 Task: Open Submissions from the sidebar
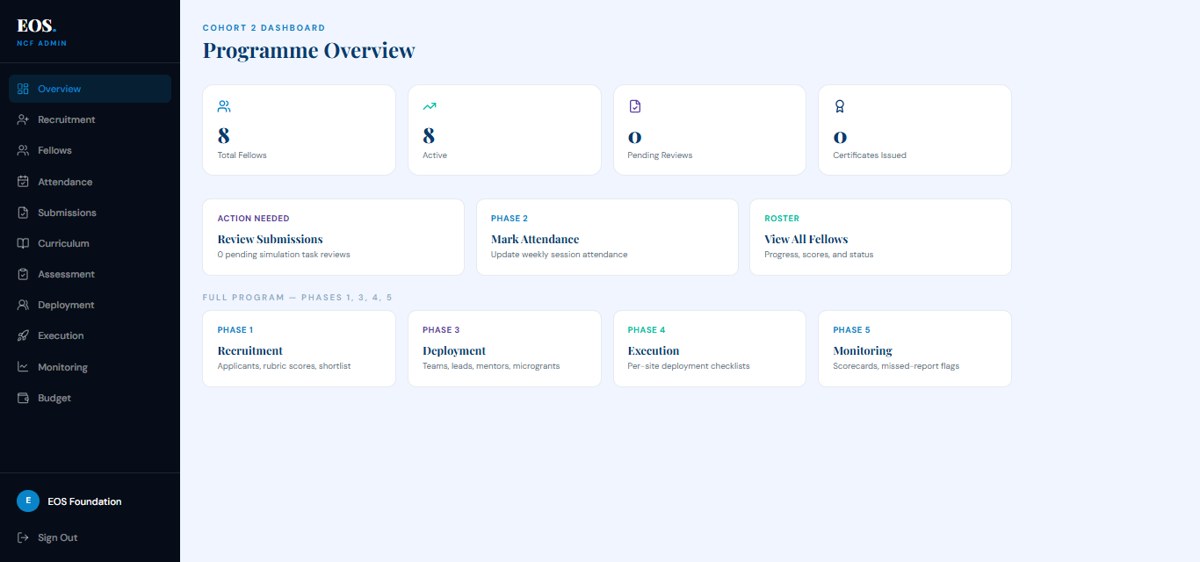coord(90,213)
